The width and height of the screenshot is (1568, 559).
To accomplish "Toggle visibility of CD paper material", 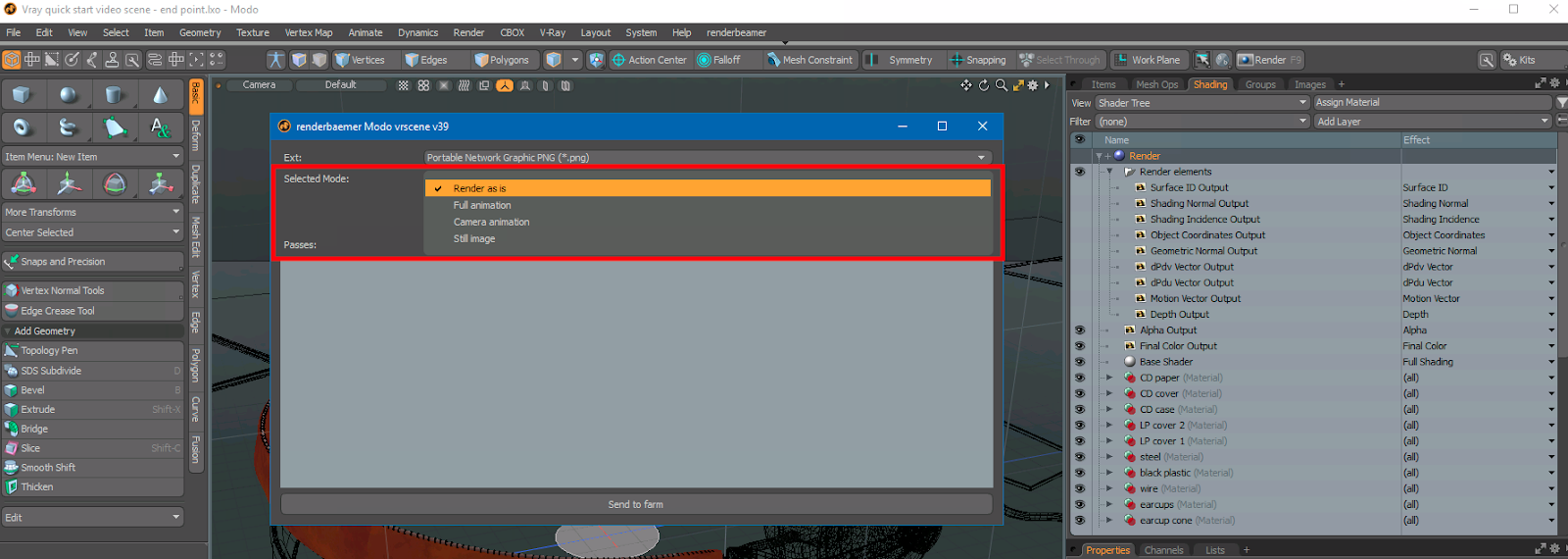I will pos(1079,378).
